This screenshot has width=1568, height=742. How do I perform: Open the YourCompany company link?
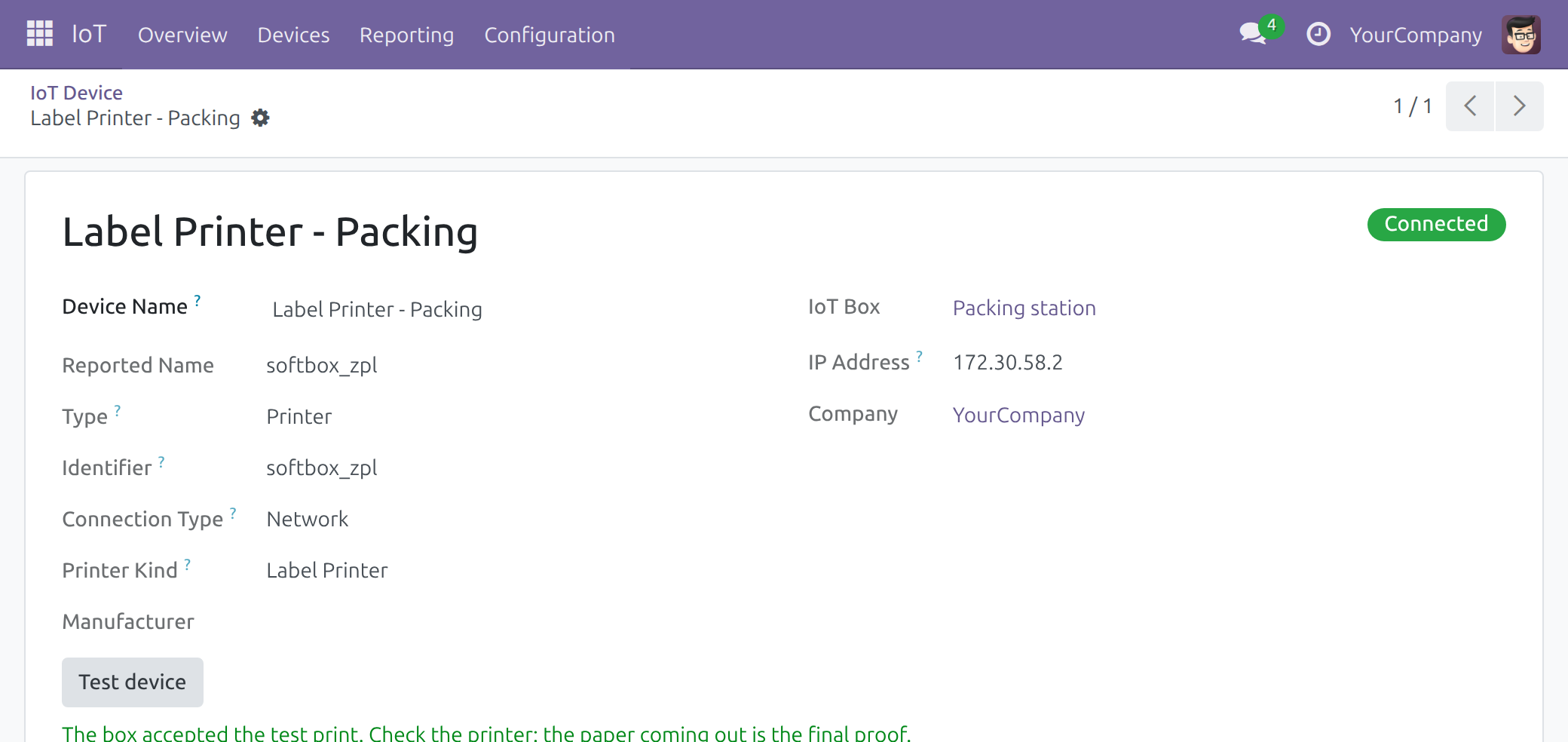[1018, 415]
